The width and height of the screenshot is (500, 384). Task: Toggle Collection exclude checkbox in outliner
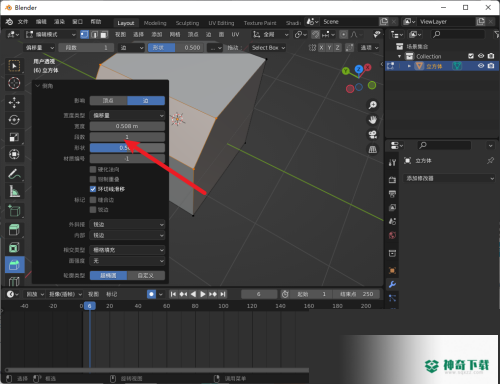click(x=471, y=56)
